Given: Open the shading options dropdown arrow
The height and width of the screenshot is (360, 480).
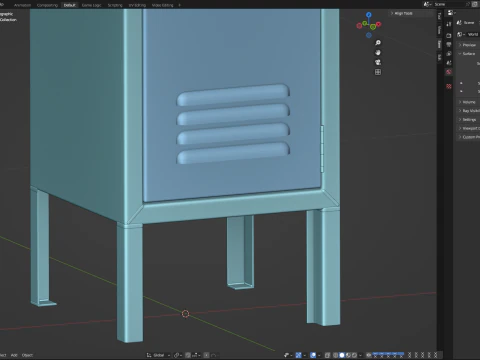Looking at the screenshot, I should click(360, 355).
